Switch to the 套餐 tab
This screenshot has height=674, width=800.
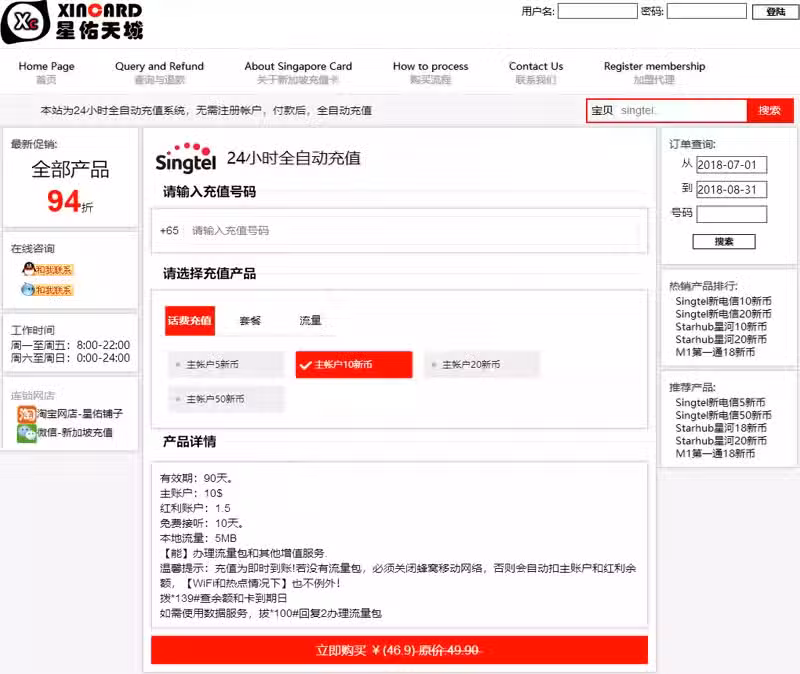[250, 320]
